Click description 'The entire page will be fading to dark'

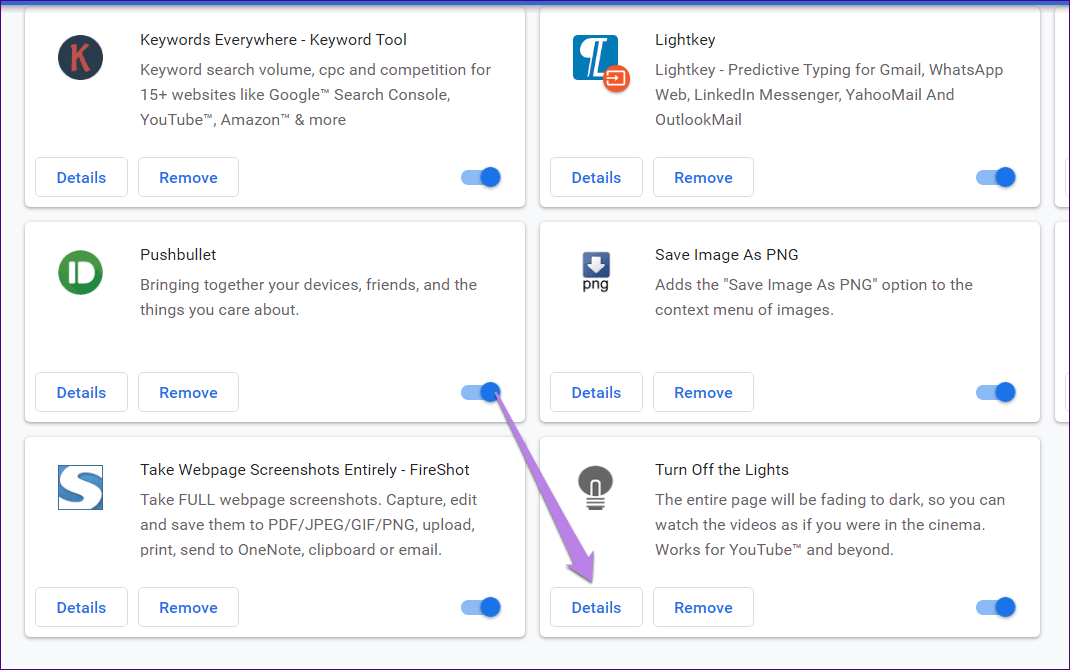tap(830, 525)
